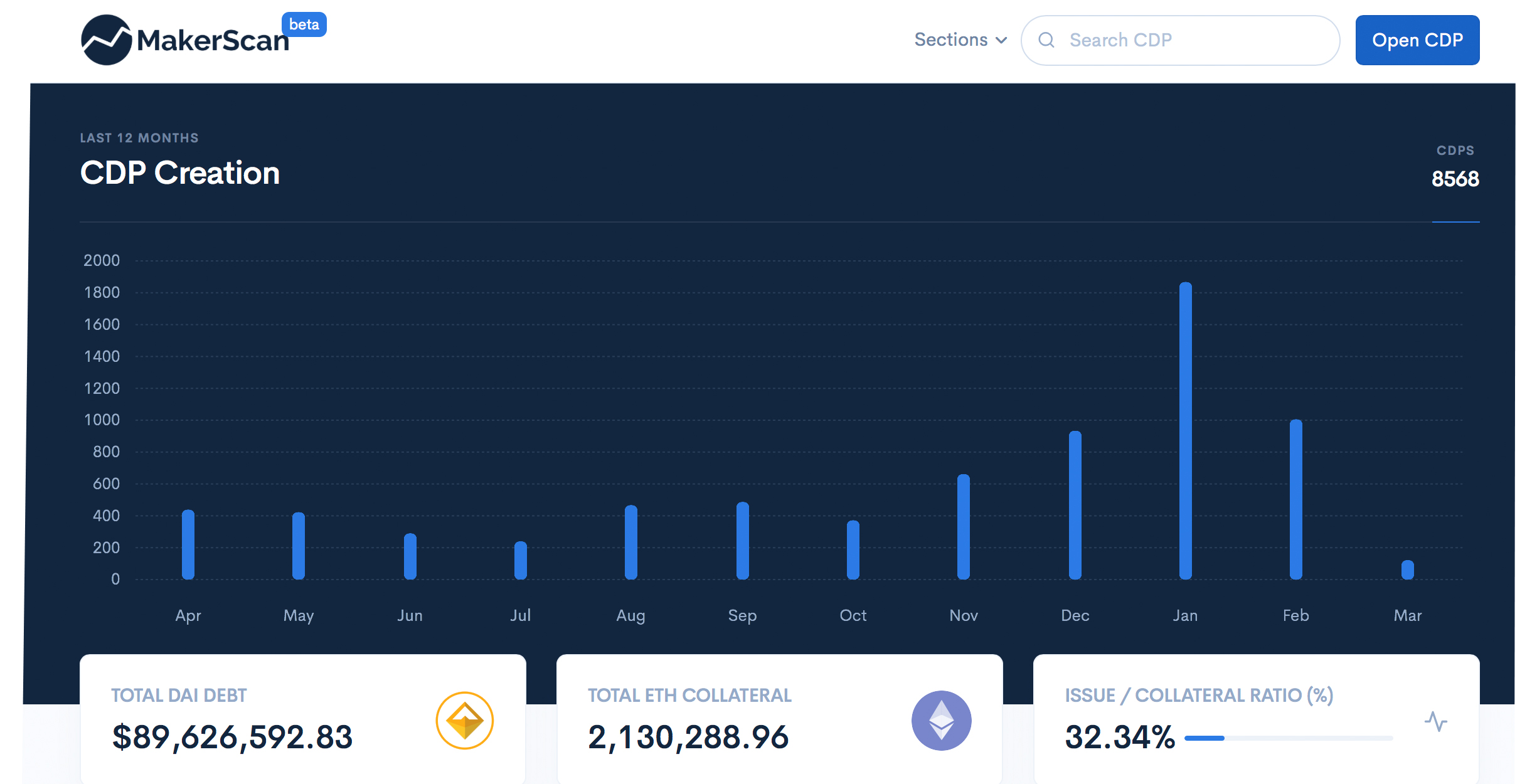Toggle the January bar highlight on the chart
The image size is (1537, 784).
(x=1185, y=433)
